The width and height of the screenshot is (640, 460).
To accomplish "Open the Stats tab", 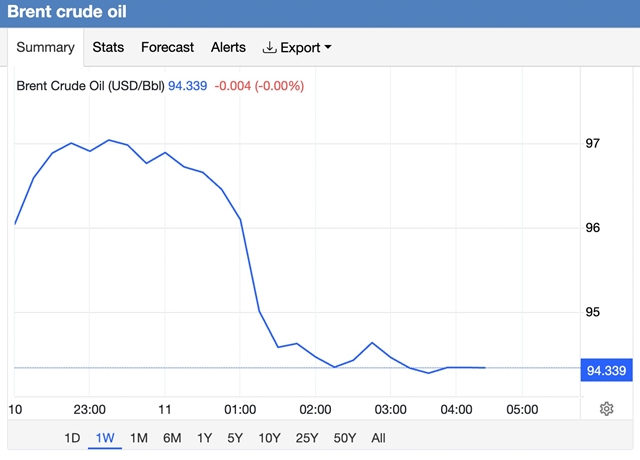I will [108, 47].
